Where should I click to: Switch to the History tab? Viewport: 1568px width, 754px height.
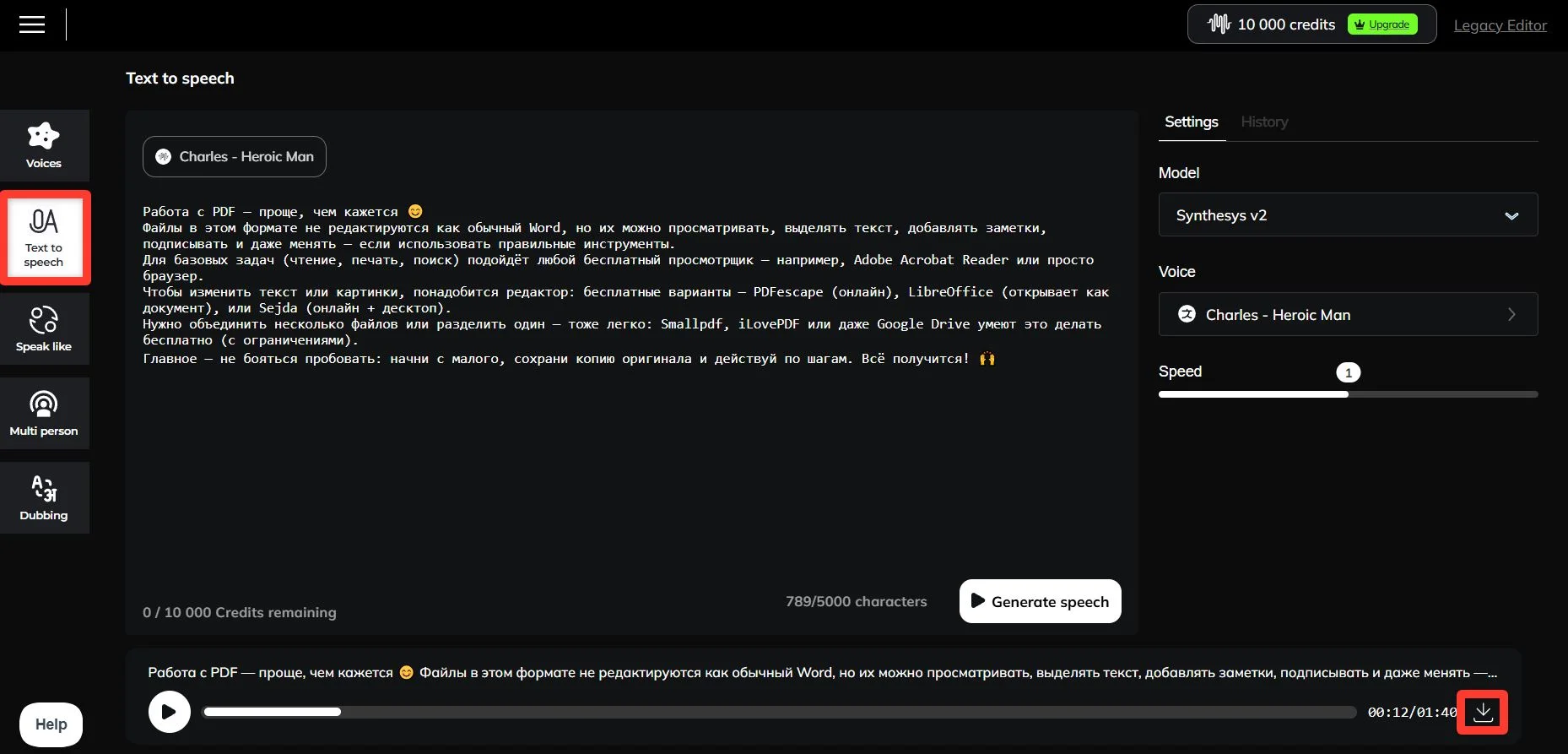click(x=1264, y=122)
